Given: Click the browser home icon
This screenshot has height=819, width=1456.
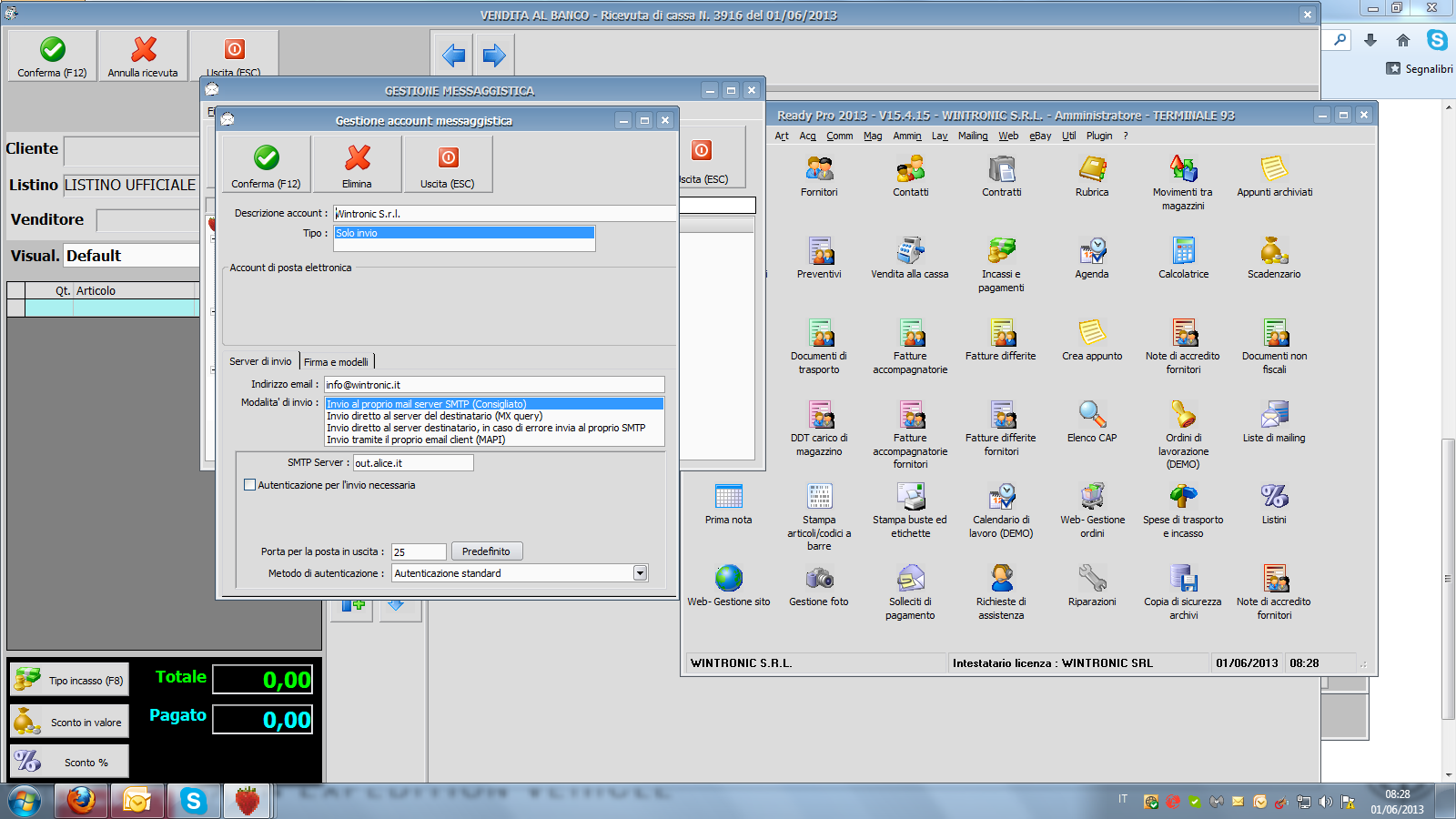Looking at the screenshot, I should pyautogui.click(x=1402, y=40).
